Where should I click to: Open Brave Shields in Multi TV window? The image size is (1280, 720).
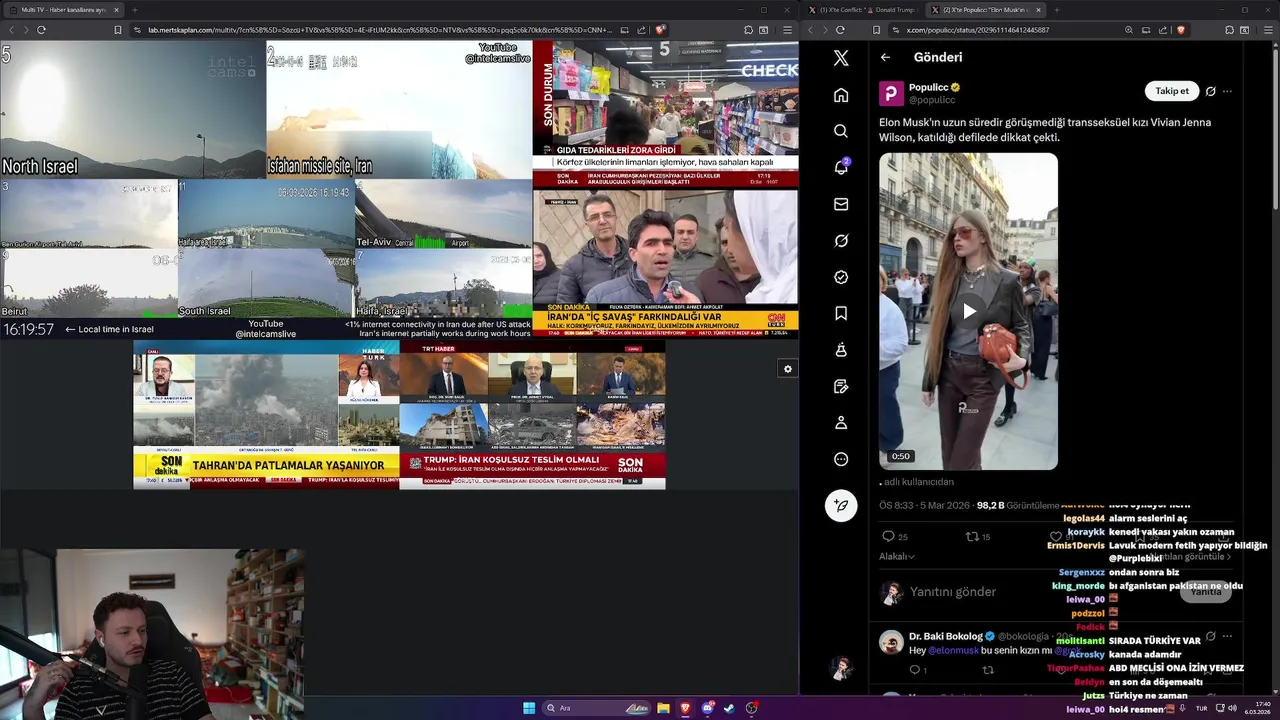(x=660, y=30)
